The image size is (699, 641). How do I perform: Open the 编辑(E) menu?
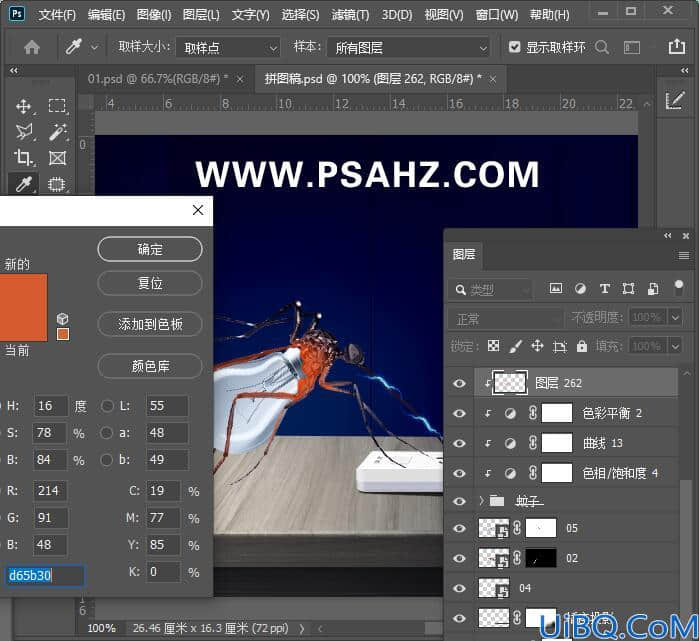pyautogui.click(x=106, y=15)
